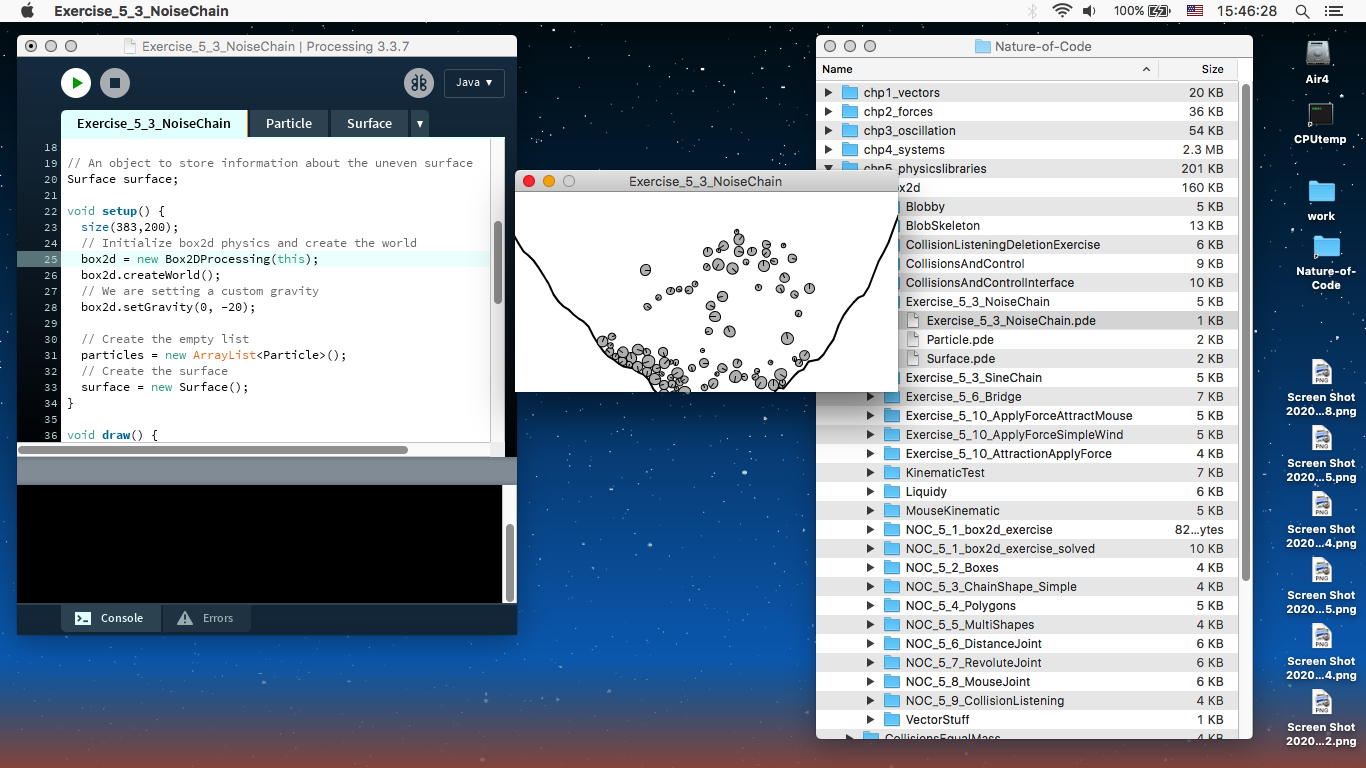Enable the debugger butterfly icon
Screen dimensions: 1366x768
coord(419,83)
